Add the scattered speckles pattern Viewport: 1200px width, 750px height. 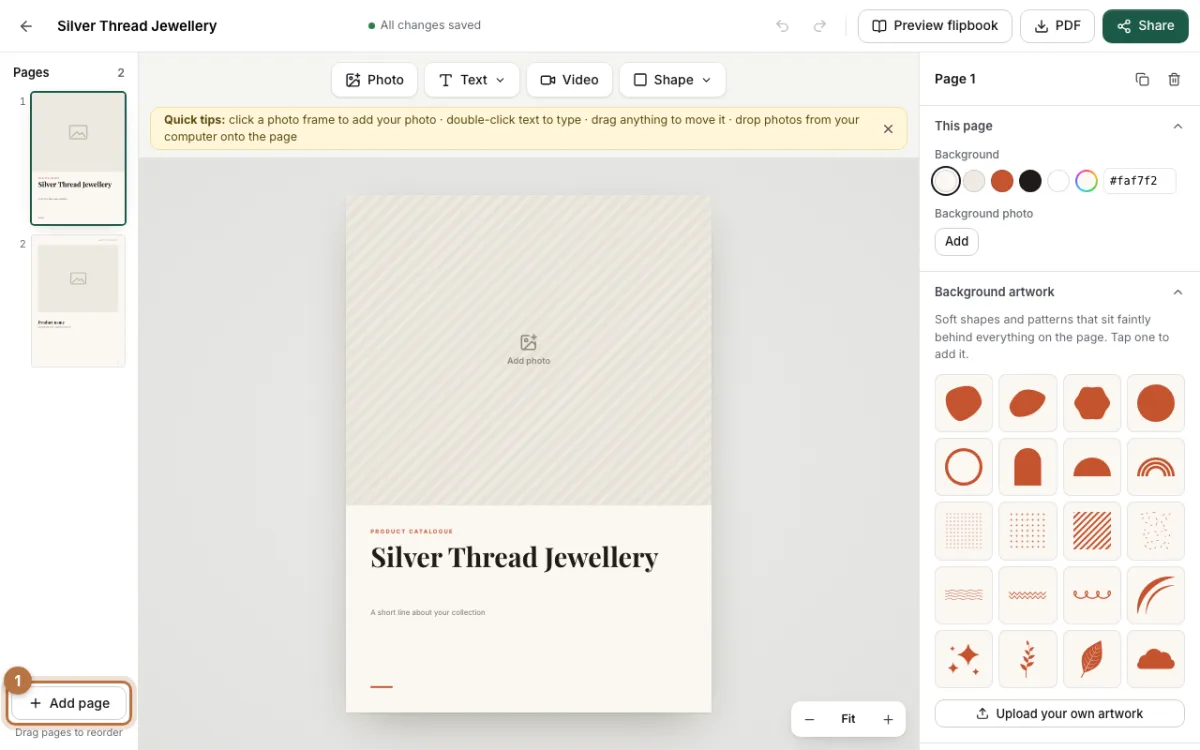1156,531
